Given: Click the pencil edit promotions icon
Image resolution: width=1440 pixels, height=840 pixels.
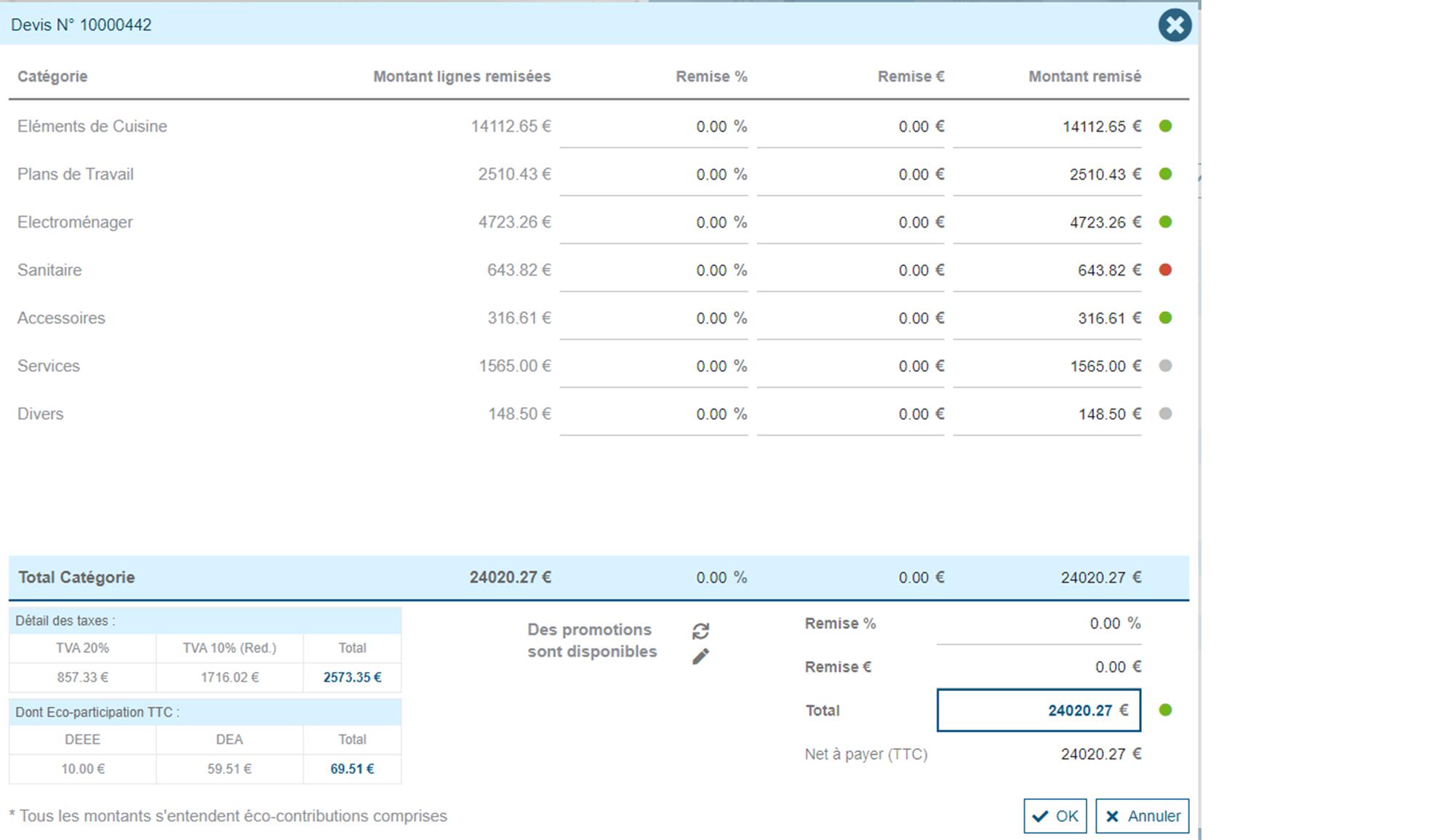Looking at the screenshot, I should point(700,657).
